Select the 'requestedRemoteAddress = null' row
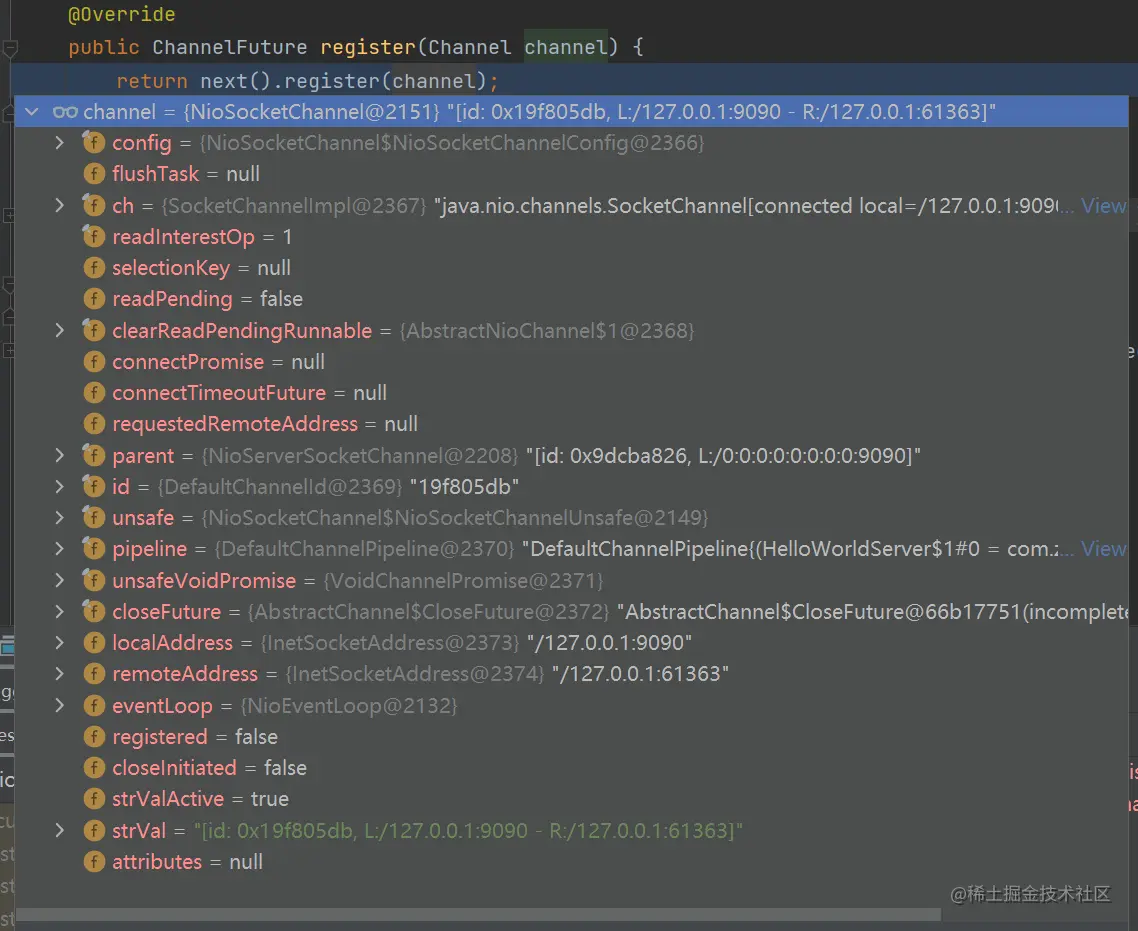Viewport: 1138px width, 931px height. click(571, 424)
